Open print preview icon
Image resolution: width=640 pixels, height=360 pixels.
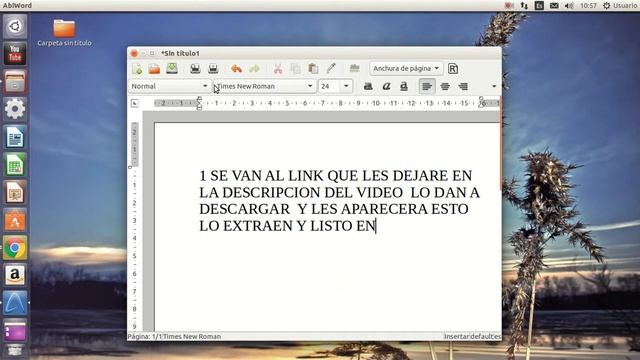(x=213, y=69)
